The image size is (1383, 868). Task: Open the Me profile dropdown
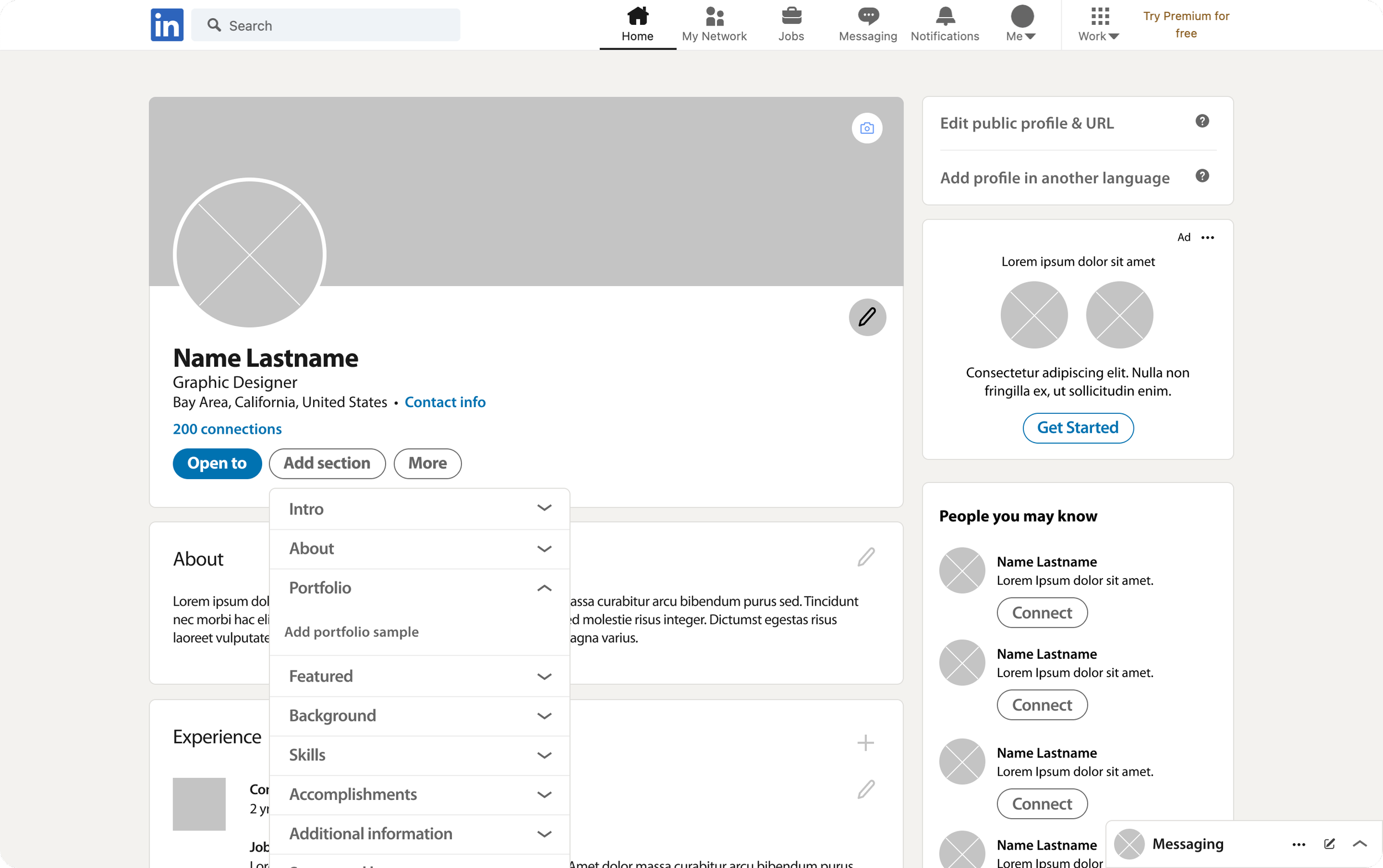[x=1021, y=24]
